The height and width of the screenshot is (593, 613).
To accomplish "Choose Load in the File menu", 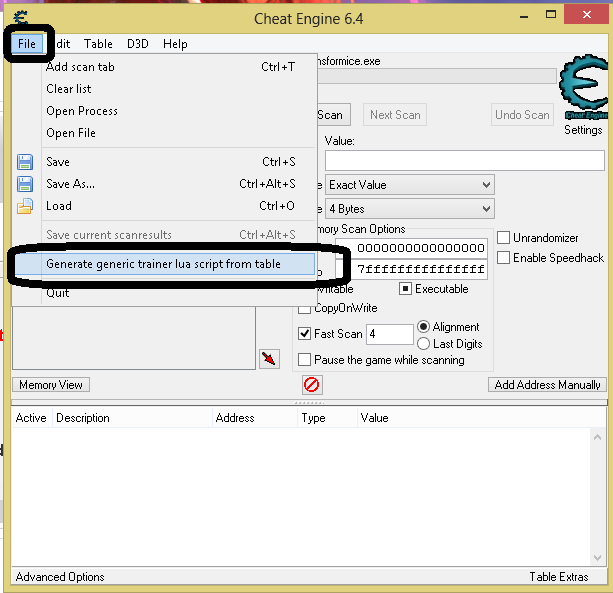I will [x=164, y=206].
